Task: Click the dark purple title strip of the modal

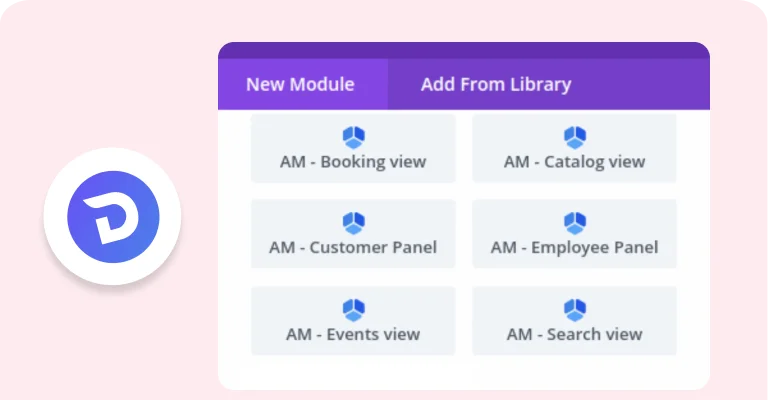Action: point(464,50)
